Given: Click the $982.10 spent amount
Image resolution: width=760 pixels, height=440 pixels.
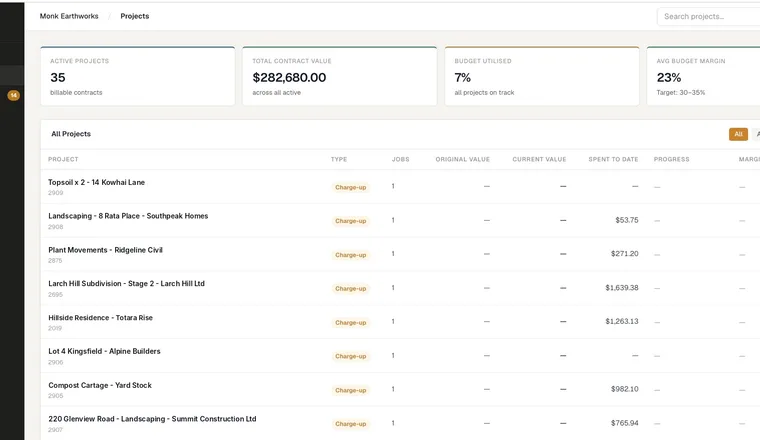Looking at the screenshot, I should [624, 389].
